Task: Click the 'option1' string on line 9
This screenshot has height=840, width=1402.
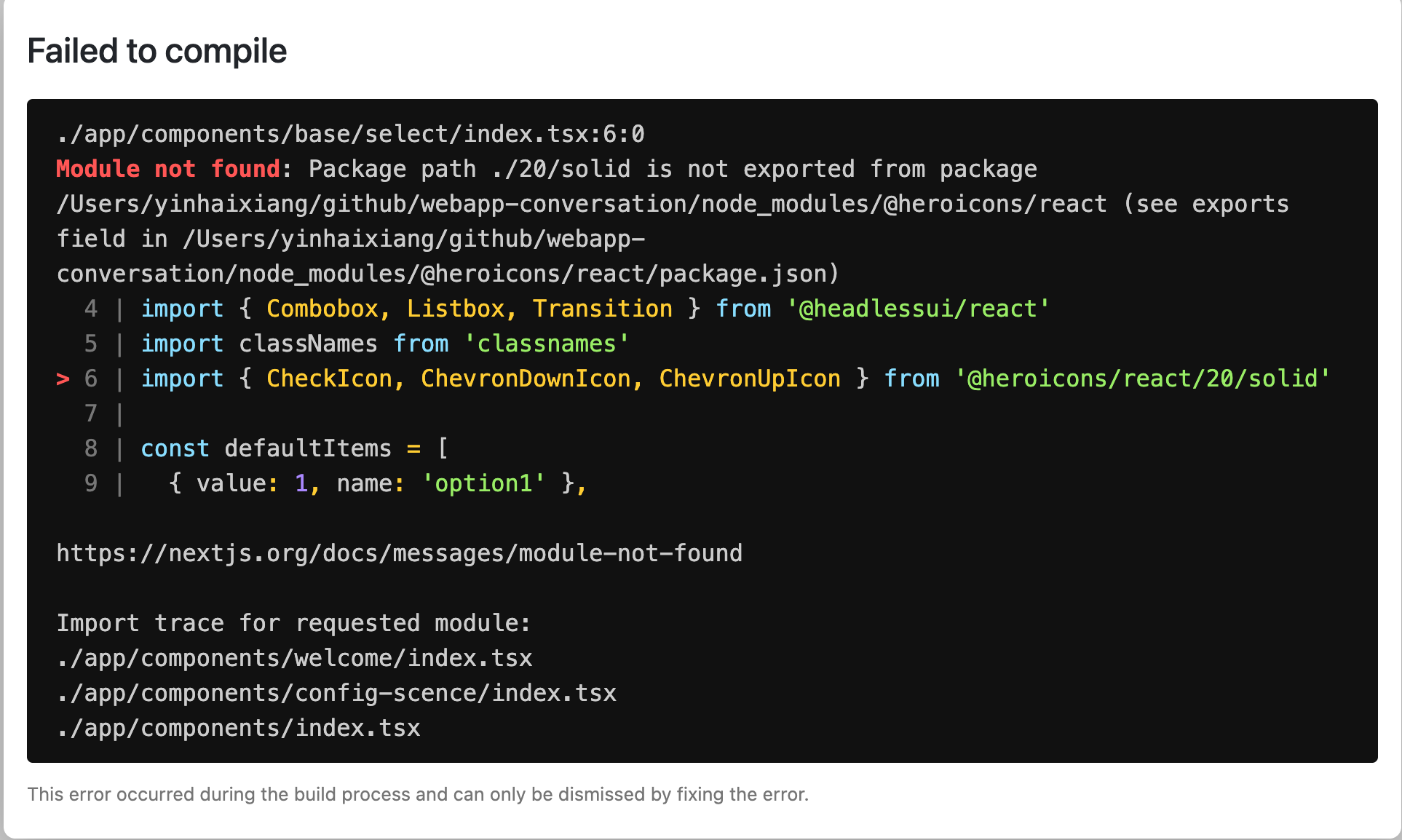Action: (x=483, y=483)
